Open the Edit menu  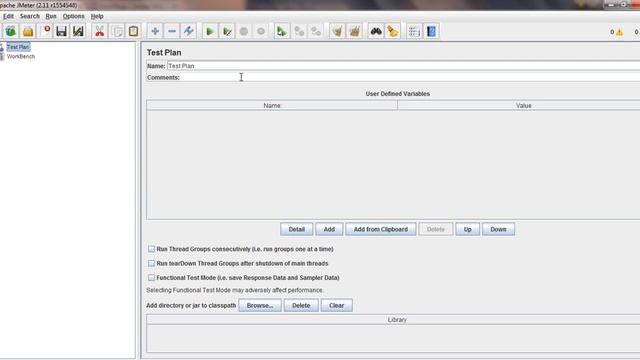point(8,16)
